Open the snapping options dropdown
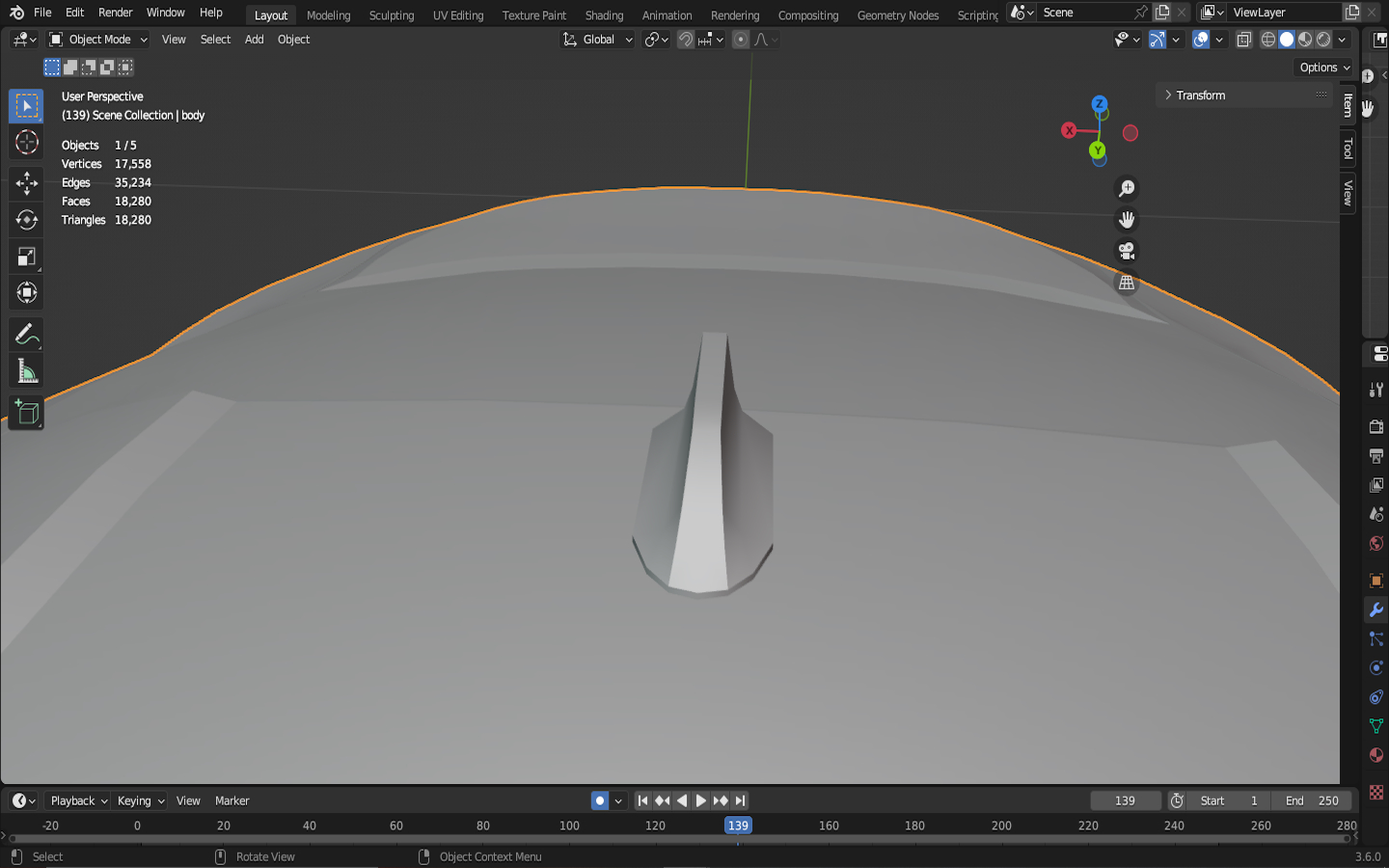This screenshot has height=868, width=1389. [712, 40]
